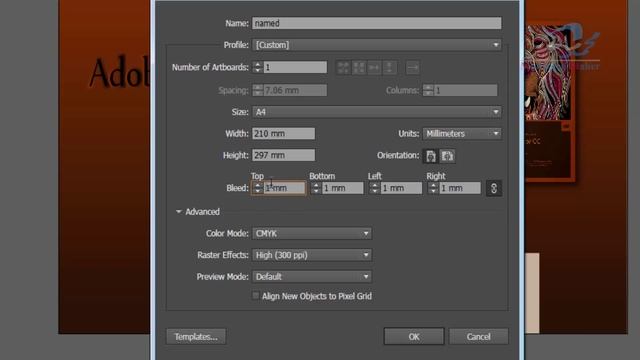640x360 pixels.
Task: Click the Arrange by Row artboard icon
Action: point(374,67)
